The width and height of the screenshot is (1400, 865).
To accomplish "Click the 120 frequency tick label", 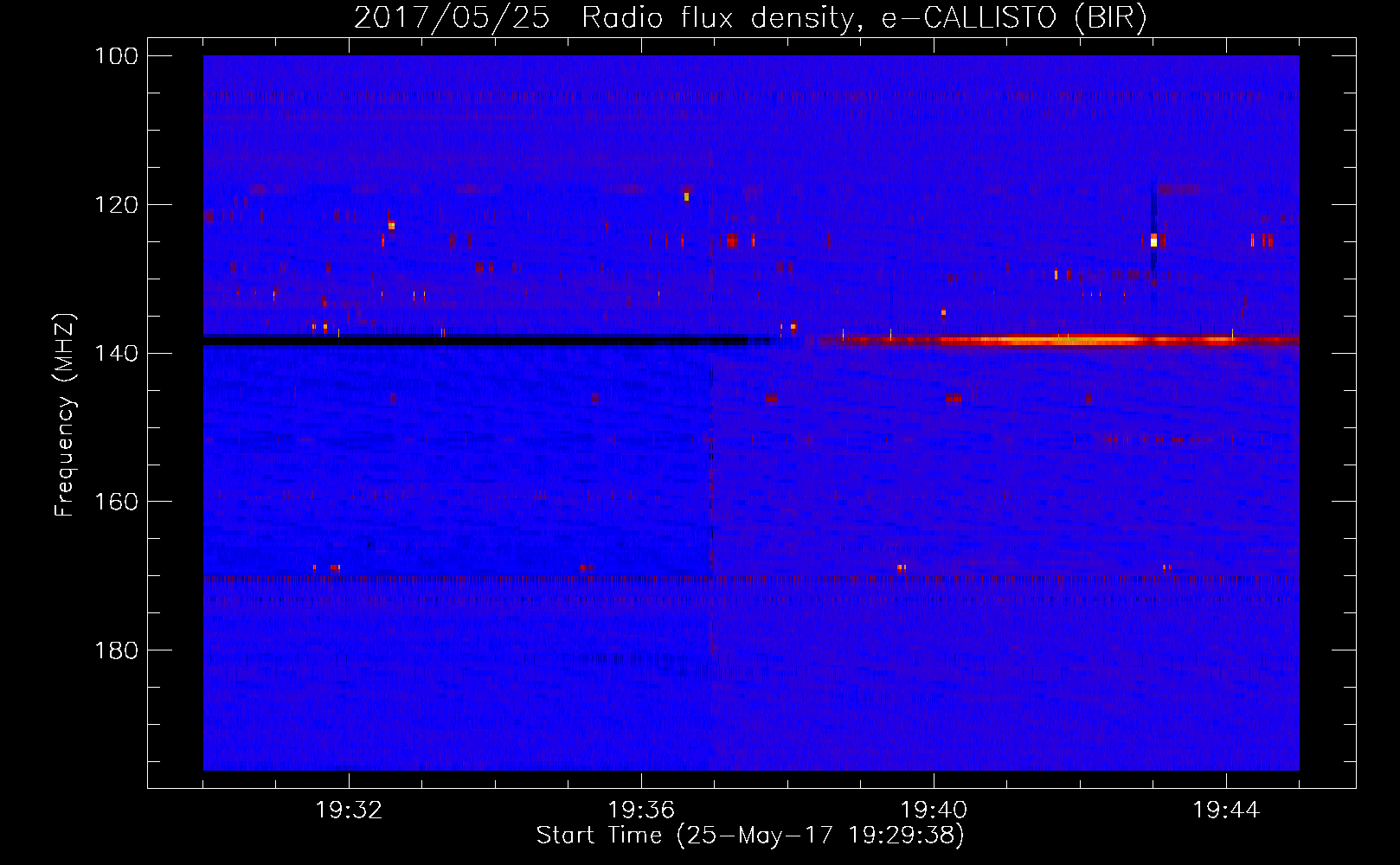I will point(117,205).
